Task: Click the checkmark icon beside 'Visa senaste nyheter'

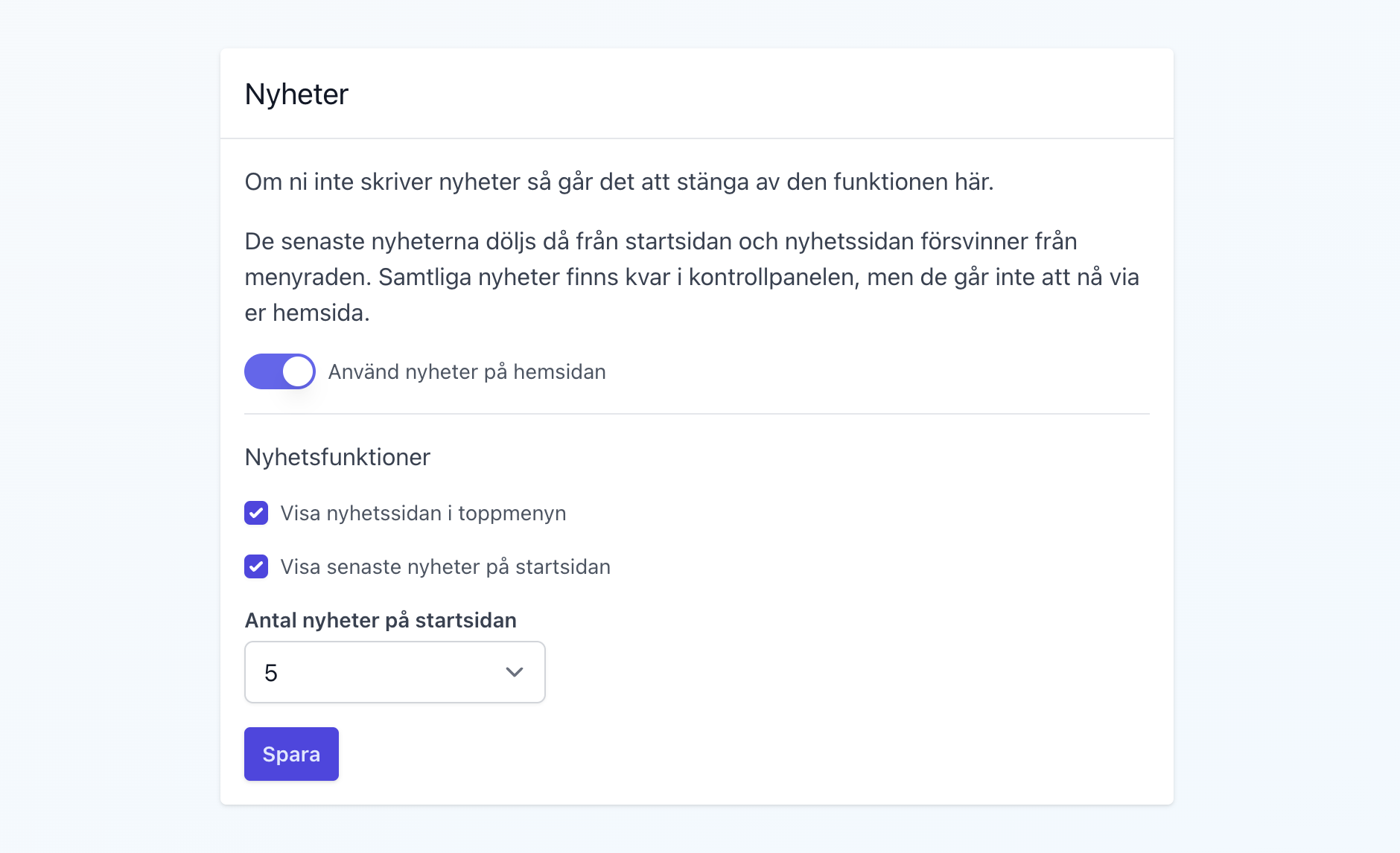Action: 256,566
